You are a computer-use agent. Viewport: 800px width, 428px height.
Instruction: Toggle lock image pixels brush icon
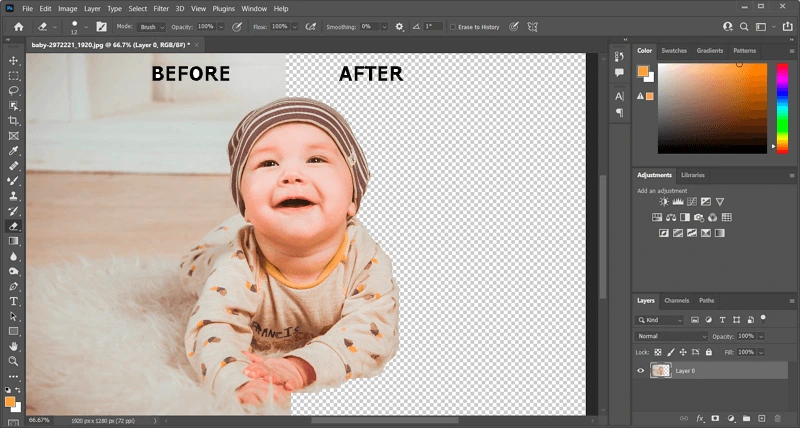pos(670,352)
